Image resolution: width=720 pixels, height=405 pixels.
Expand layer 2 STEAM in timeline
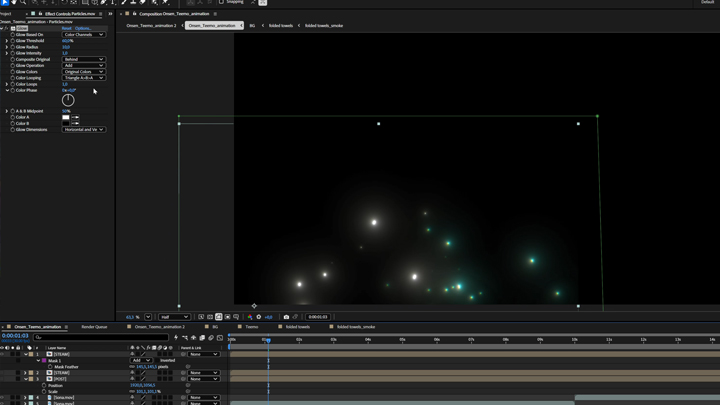(x=25, y=373)
